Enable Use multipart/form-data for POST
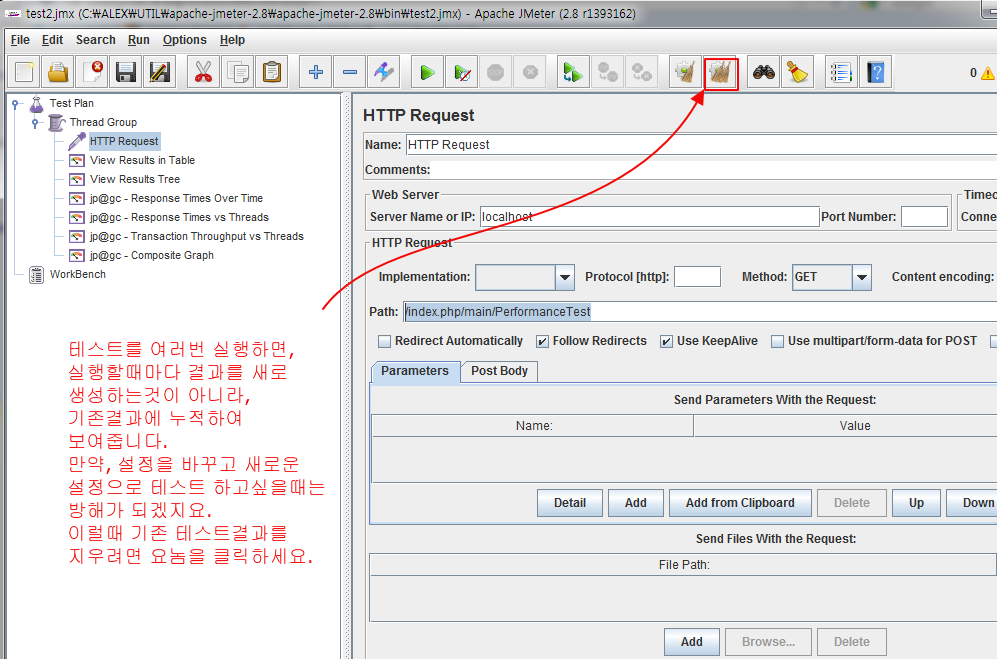Screen dimensions: 997x659 pos(777,342)
